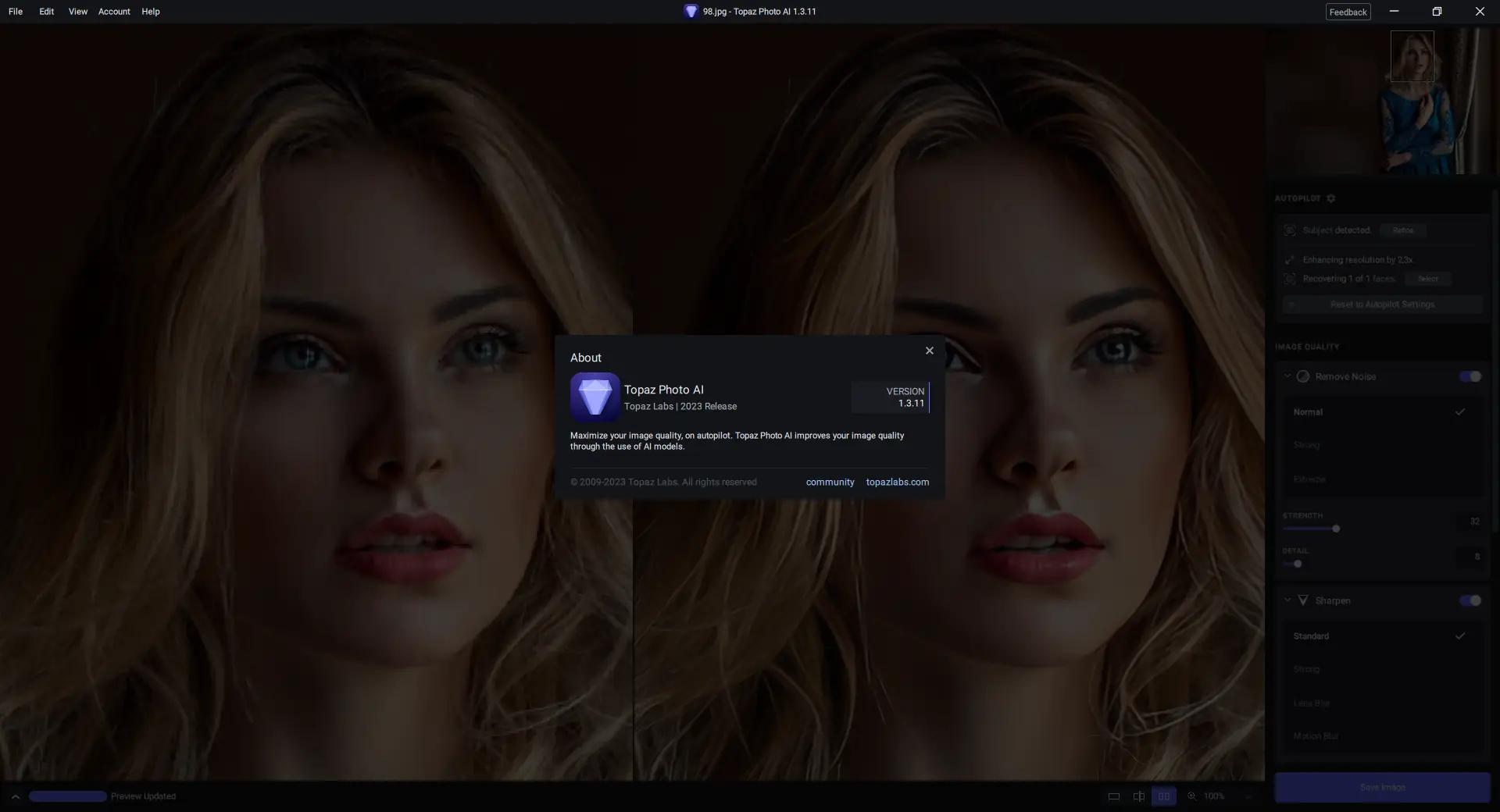Screen dimensions: 1500x812
Task: Select the single image view icon
Action: coord(1113,796)
